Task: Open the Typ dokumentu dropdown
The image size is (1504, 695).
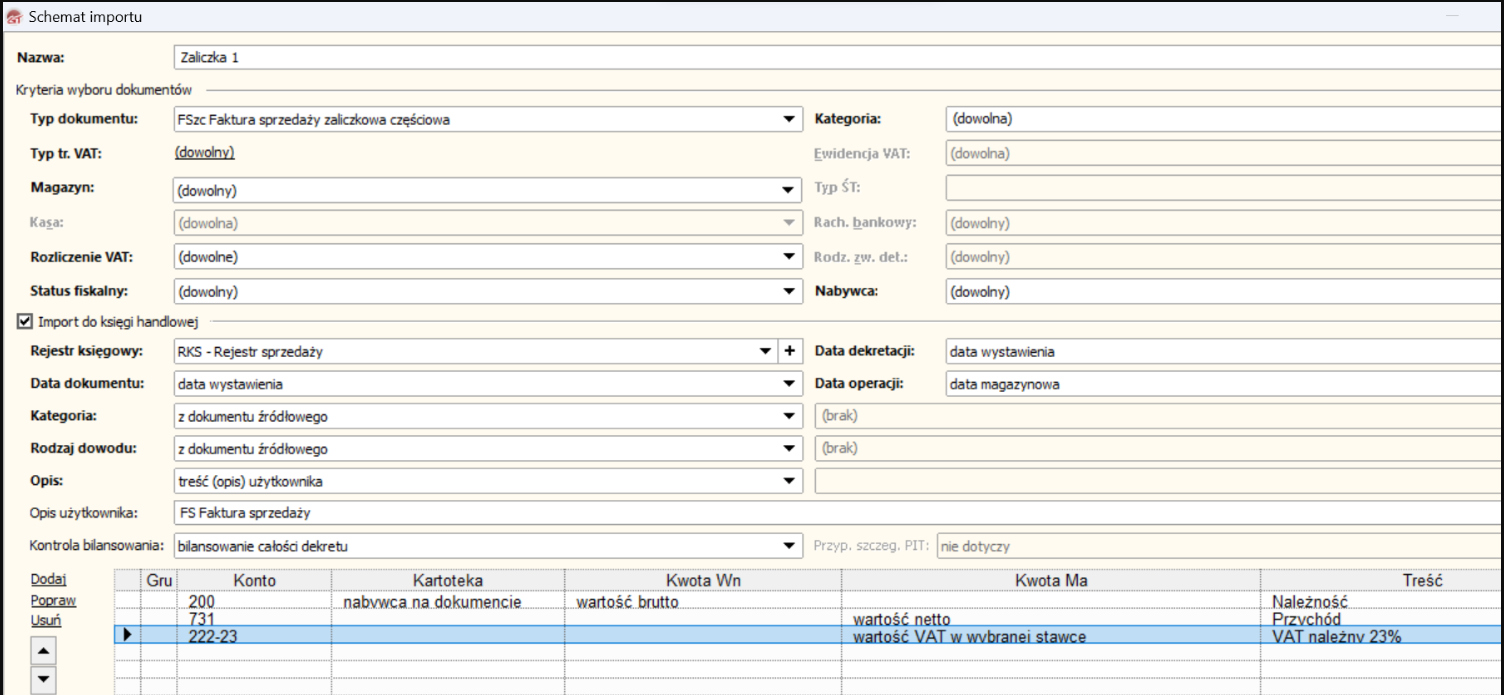Action: pos(789,120)
